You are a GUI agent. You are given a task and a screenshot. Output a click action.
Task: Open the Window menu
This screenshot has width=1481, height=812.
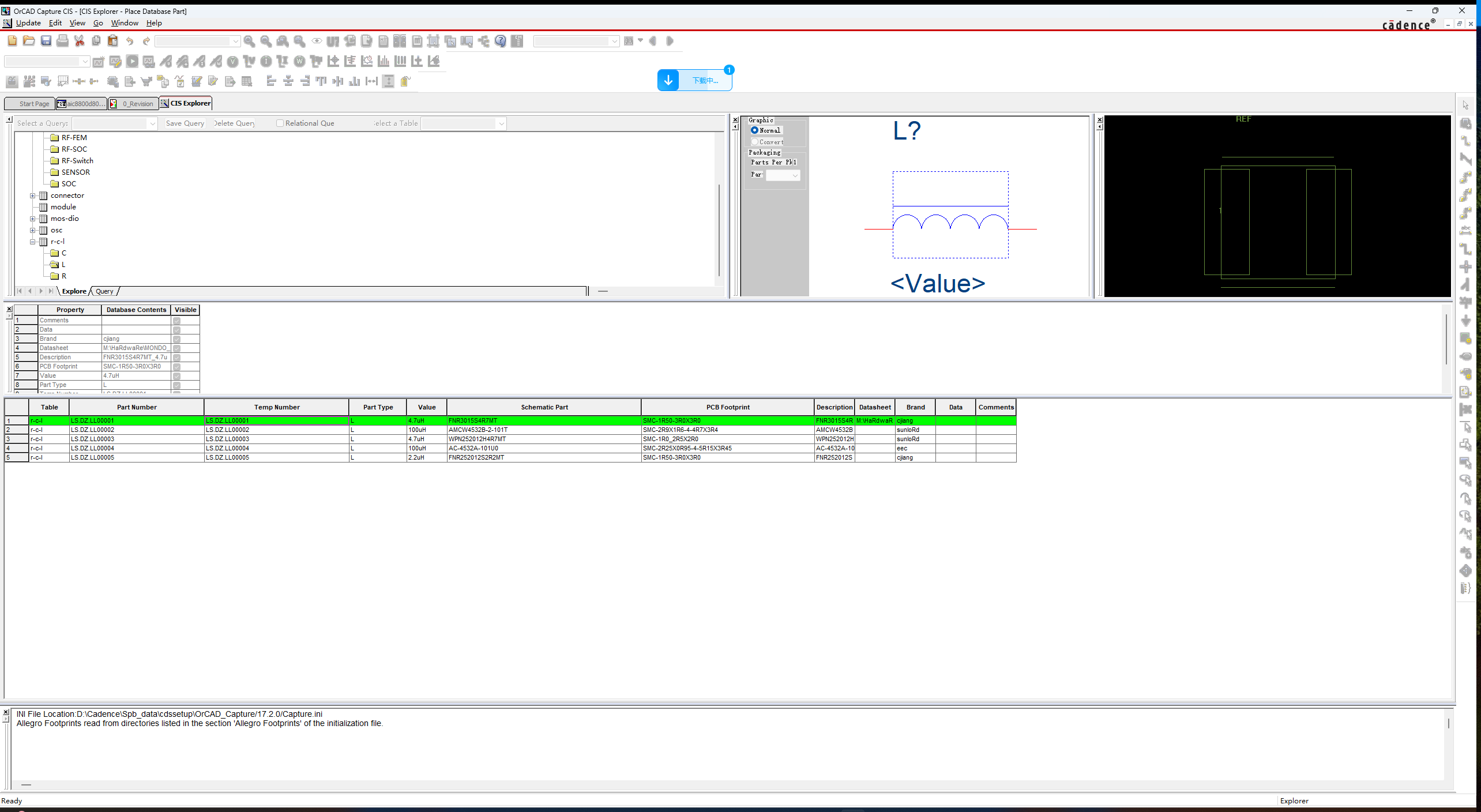[x=125, y=23]
